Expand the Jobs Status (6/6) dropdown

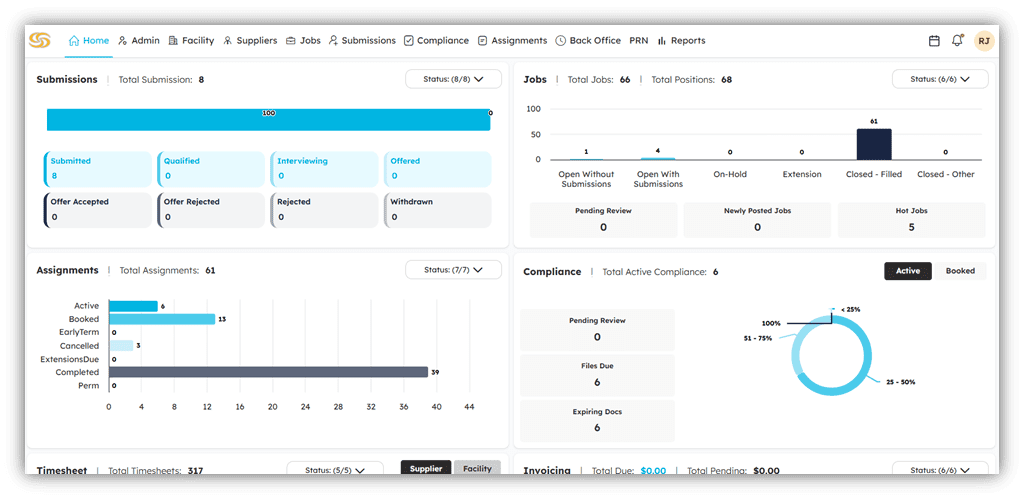click(x=940, y=79)
